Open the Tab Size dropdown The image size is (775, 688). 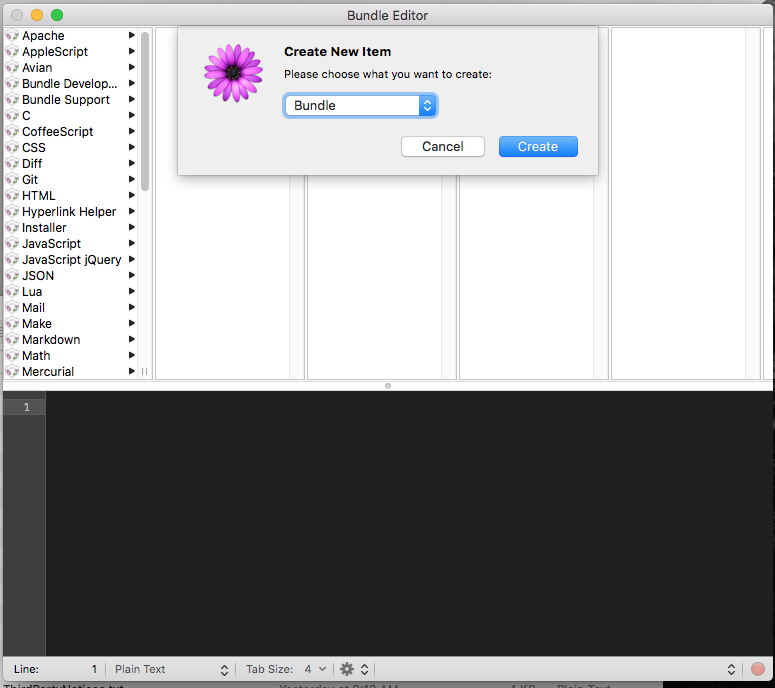(x=287, y=669)
